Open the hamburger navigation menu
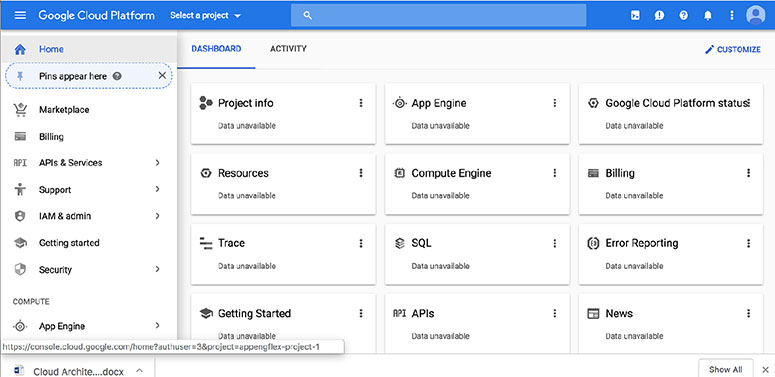Screen dimensions: 775x377 coord(20,15)
